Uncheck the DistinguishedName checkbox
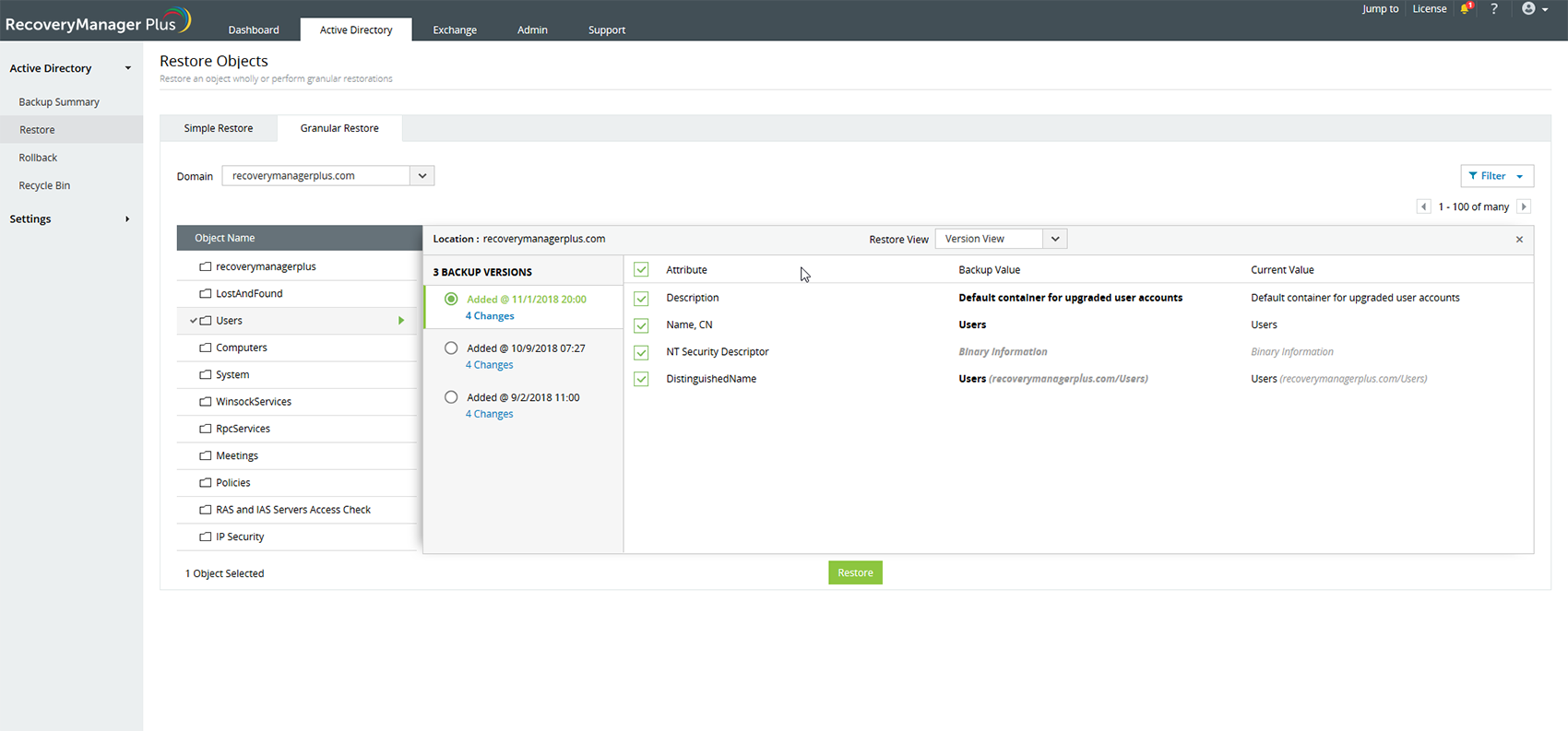Image resolution: width=1568 pixels, height=731 pixels. [x=641, y=379]
